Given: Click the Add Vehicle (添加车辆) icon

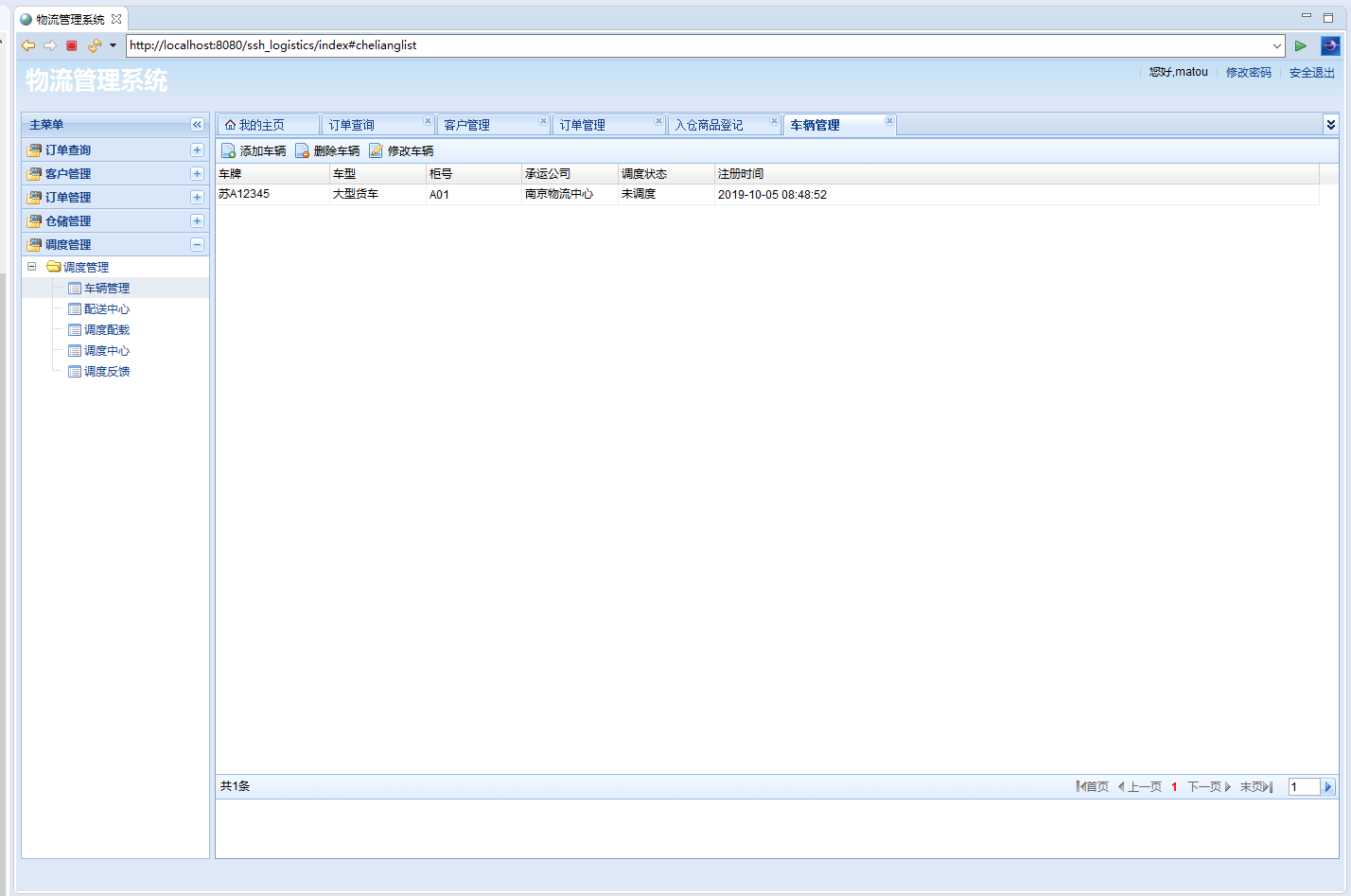Looking at the screenshot, I should (228, 151).
